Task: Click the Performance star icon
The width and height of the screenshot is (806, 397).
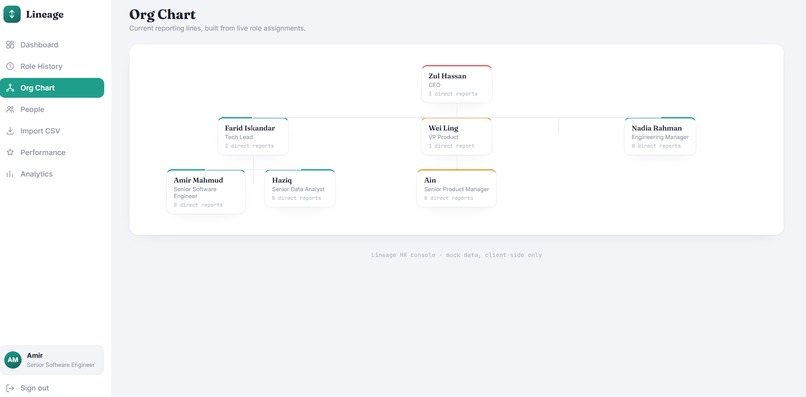Action: [10, 153]
